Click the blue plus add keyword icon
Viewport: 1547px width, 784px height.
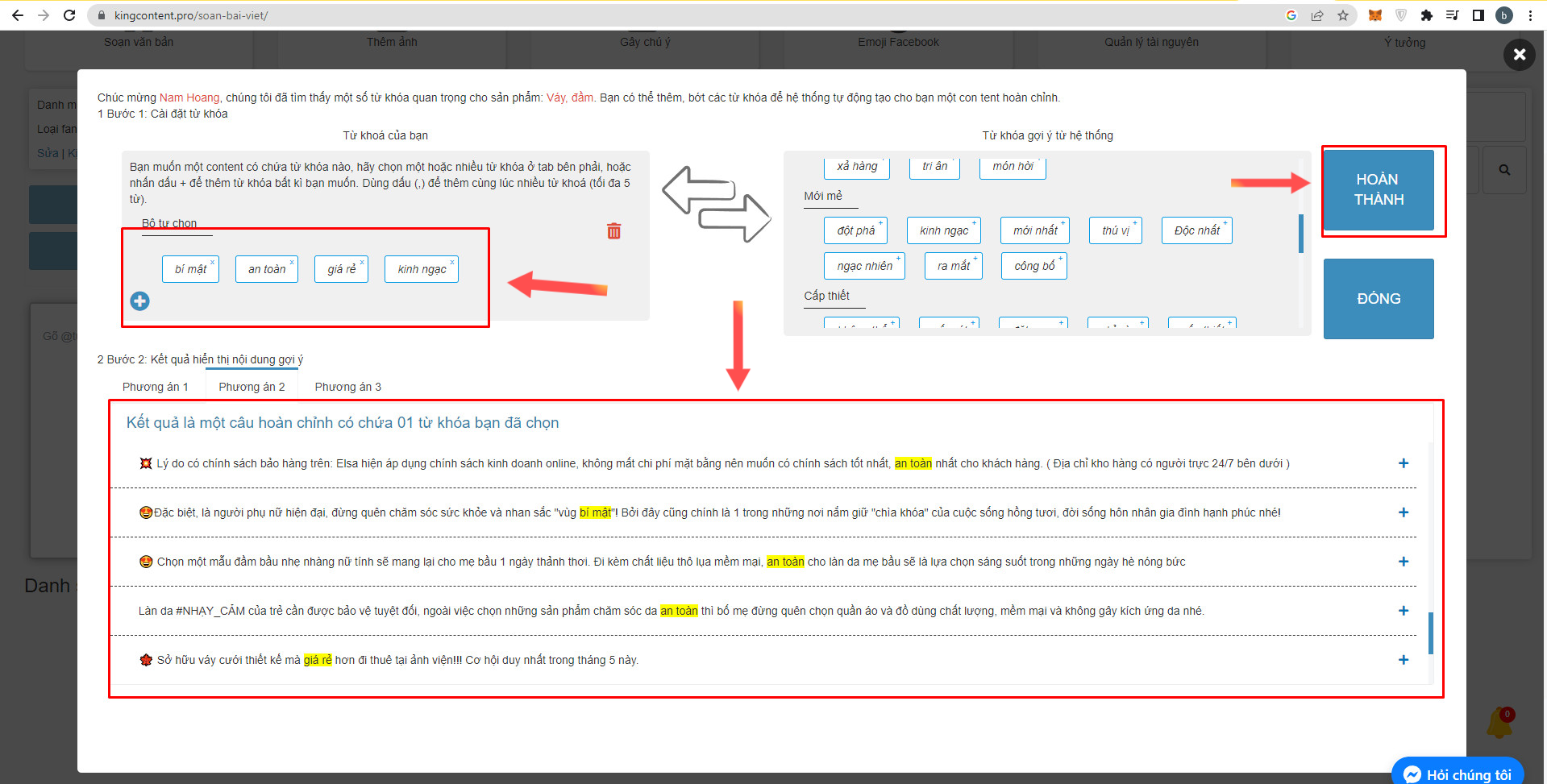coord(139,301)
